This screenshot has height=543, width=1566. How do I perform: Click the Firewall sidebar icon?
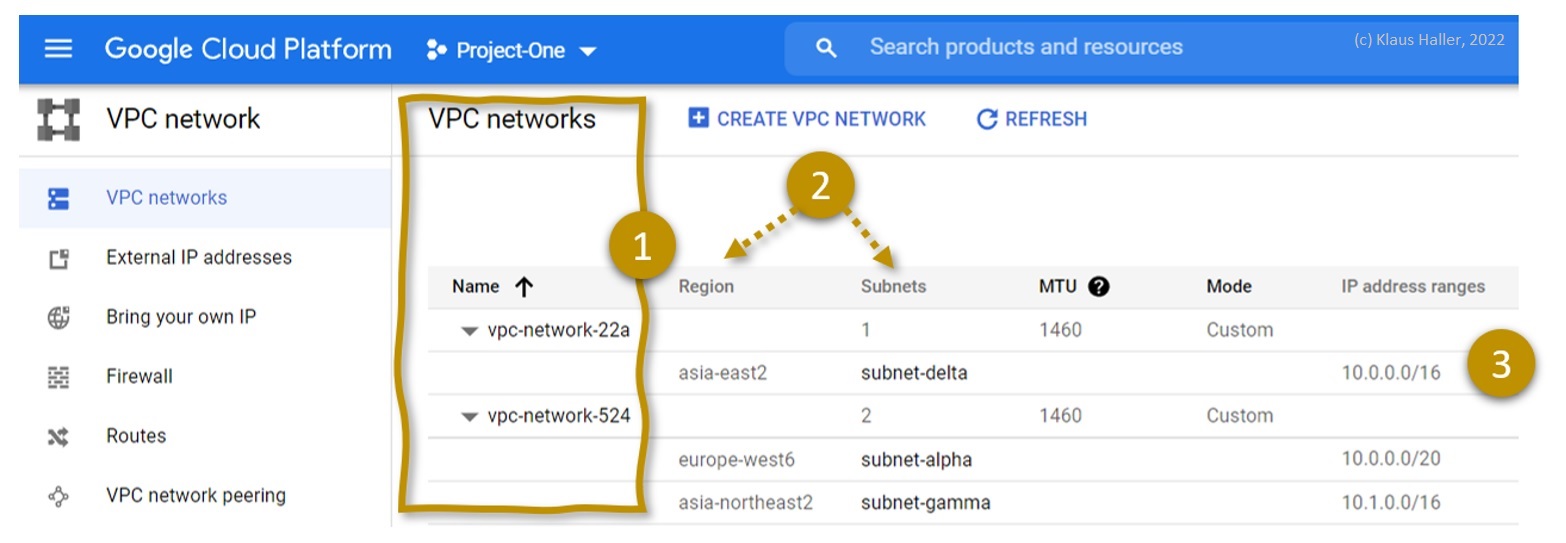59,377
